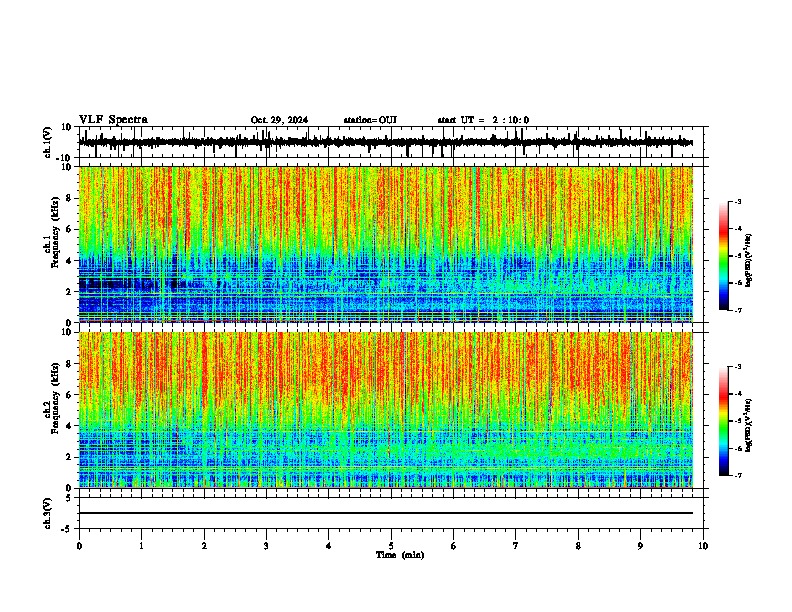This screenshot has width=792, height=612.
Task: Click the ch.1 color bar "log(PSD)" label
Action: (x=748, y=261)
